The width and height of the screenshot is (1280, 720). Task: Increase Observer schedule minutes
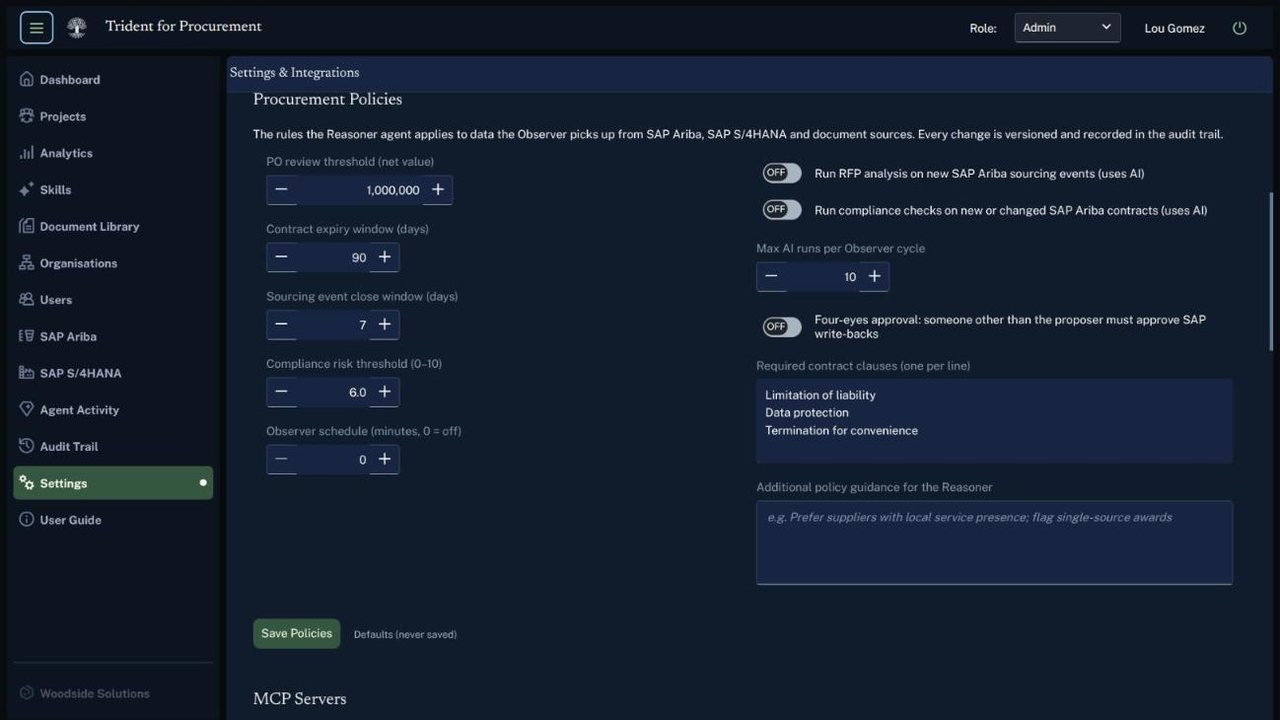coord(384,459)
